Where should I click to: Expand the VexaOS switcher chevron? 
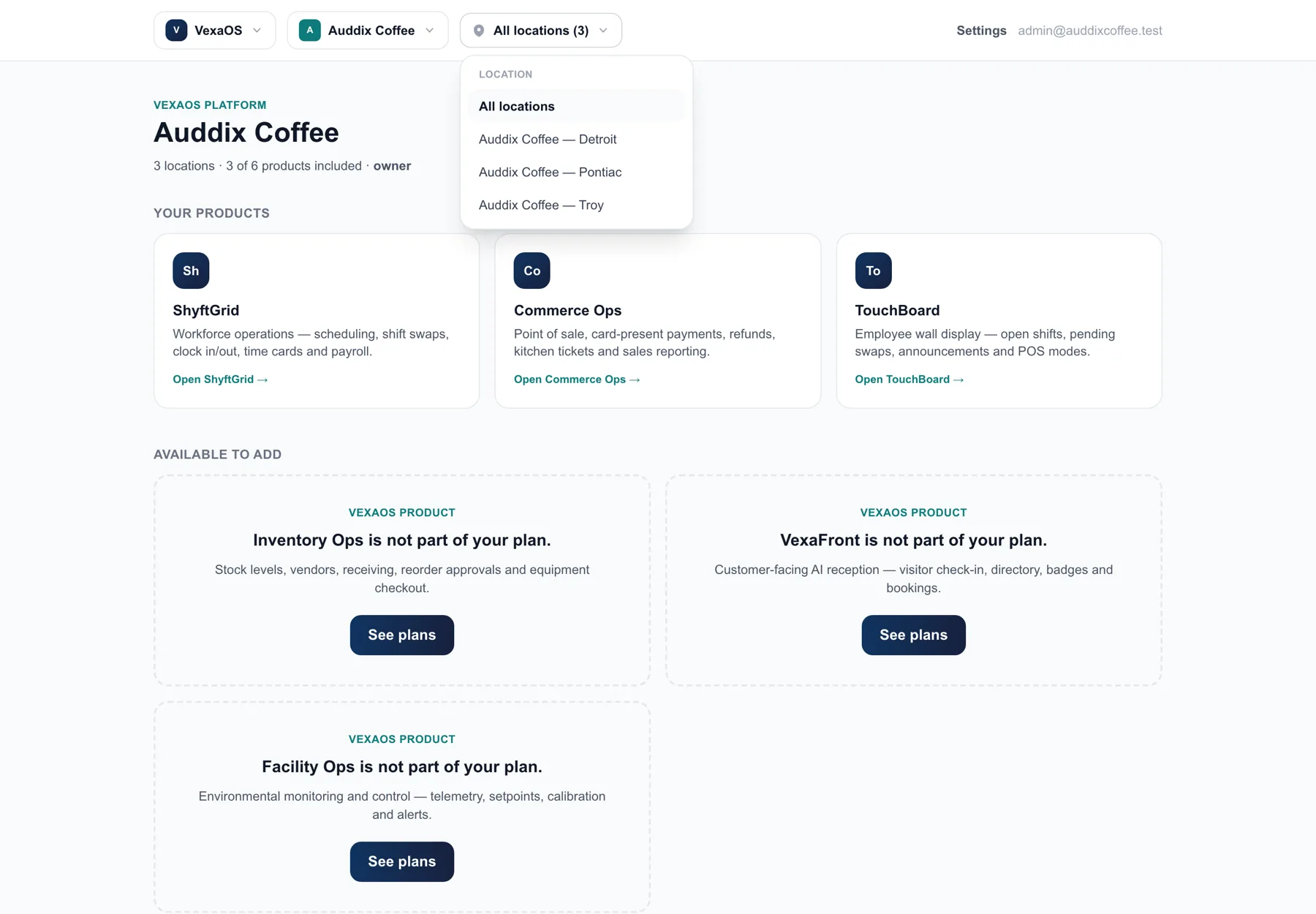pyautogui.click(x=257, y=31)
